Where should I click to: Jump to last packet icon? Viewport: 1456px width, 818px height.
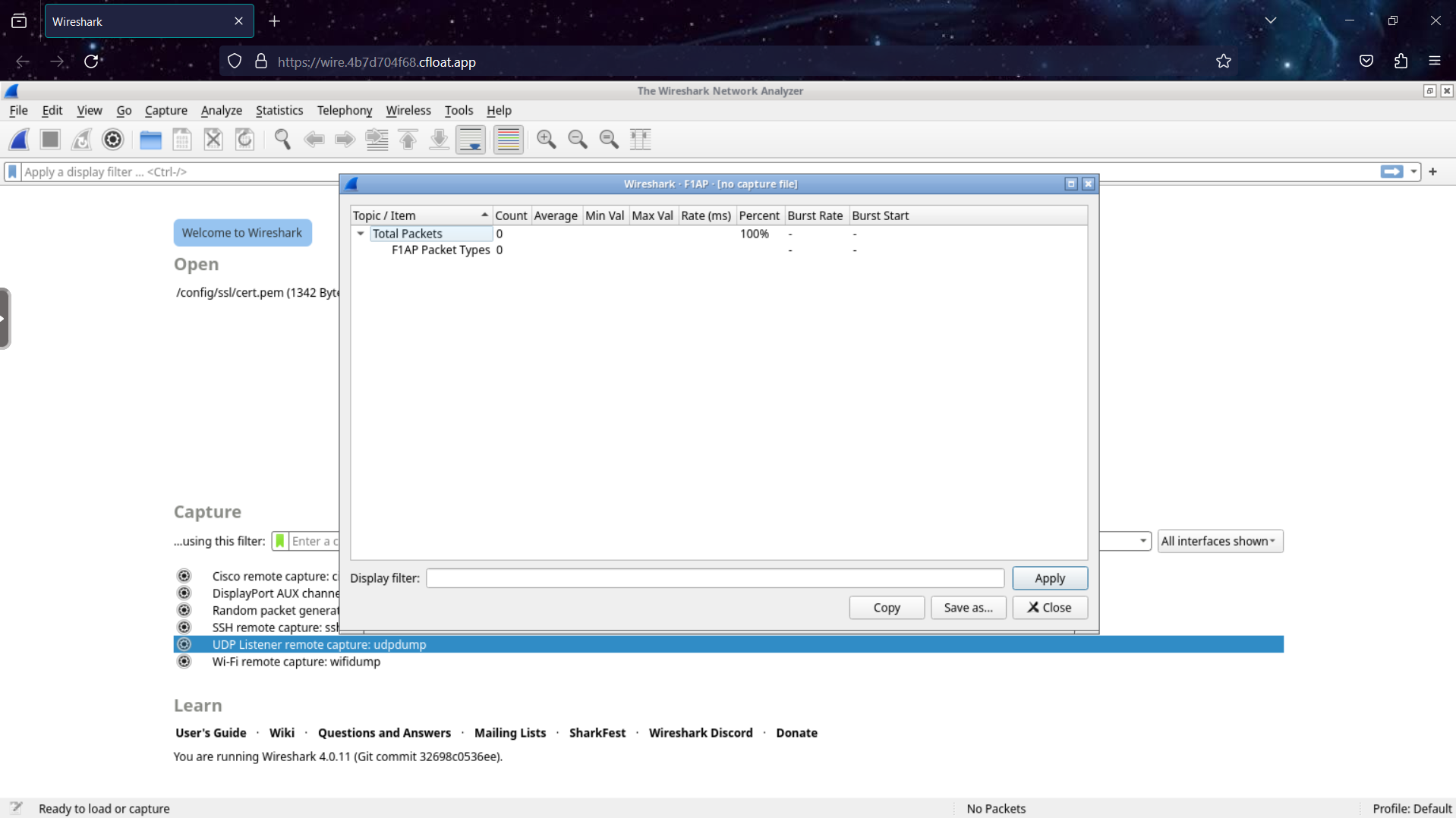coord(439,140)
